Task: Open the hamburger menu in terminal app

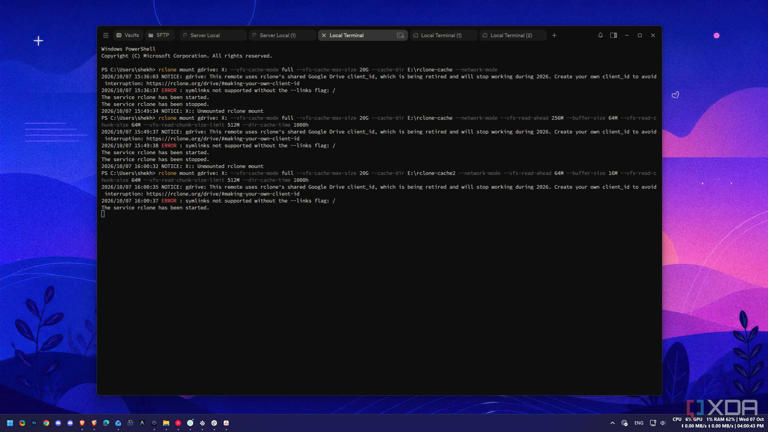Action: (106, 35)
